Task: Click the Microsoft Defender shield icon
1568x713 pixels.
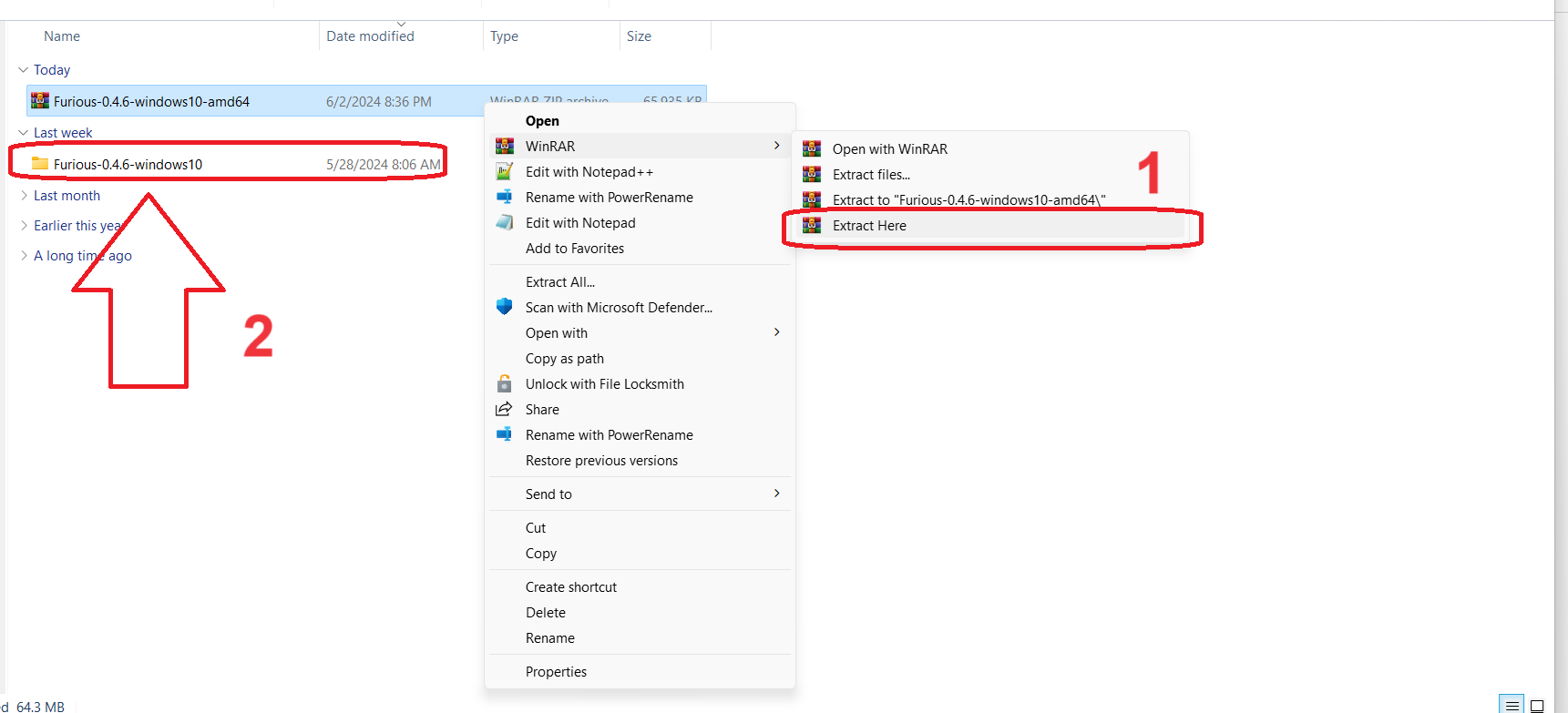Action: click(504, 307)
